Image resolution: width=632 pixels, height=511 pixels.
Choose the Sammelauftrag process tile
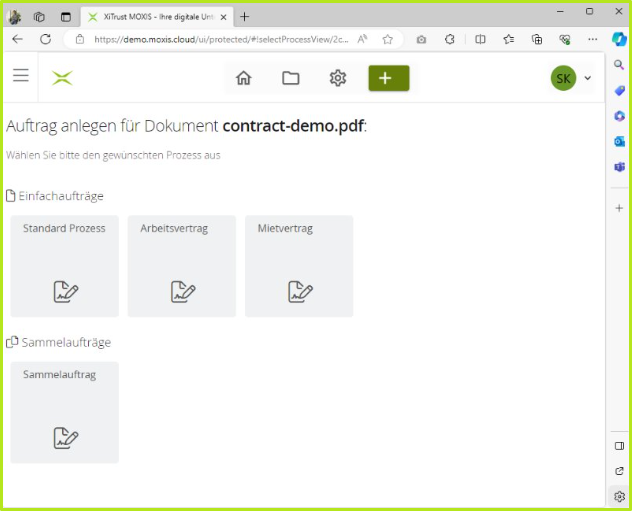[x=64, y=412]
